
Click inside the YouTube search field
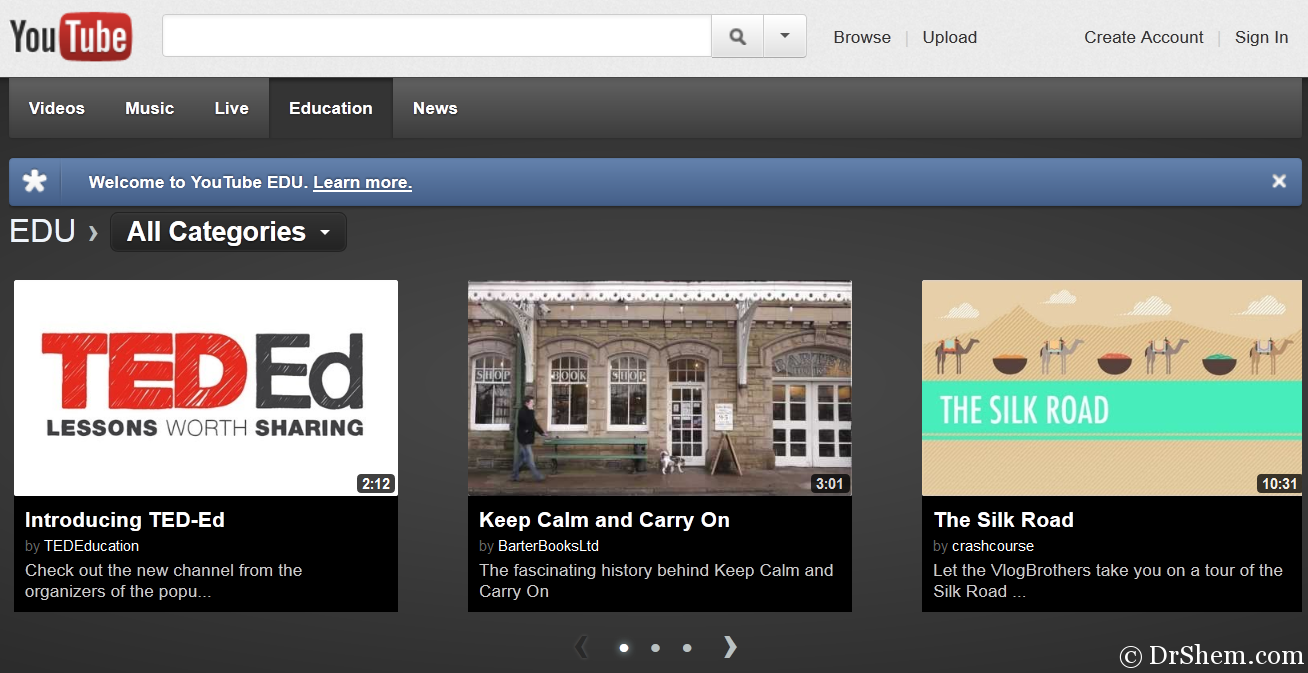pos(436,37)
